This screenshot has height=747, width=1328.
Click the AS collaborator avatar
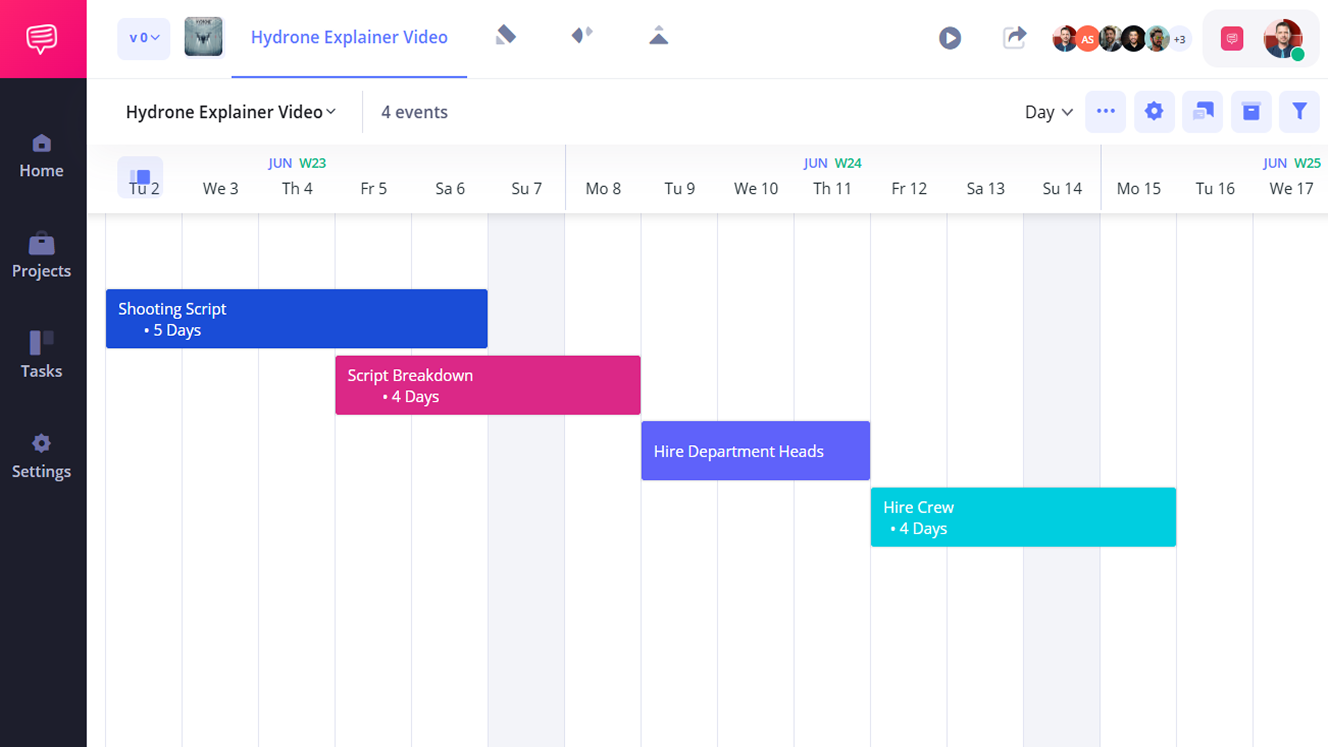pyautogui.click(x=1087, y=39)
